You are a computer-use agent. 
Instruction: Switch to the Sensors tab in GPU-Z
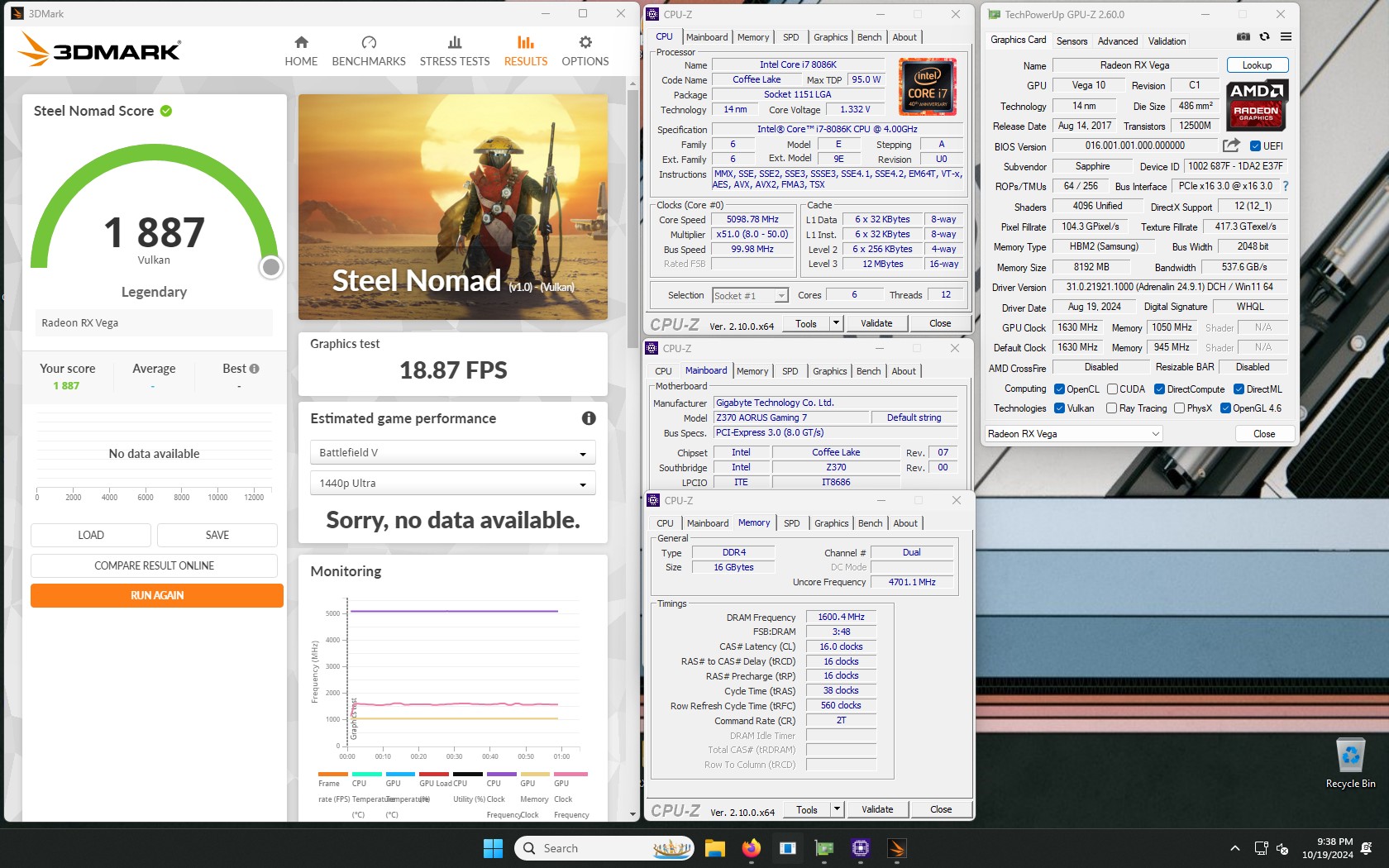coord(1072,41)
